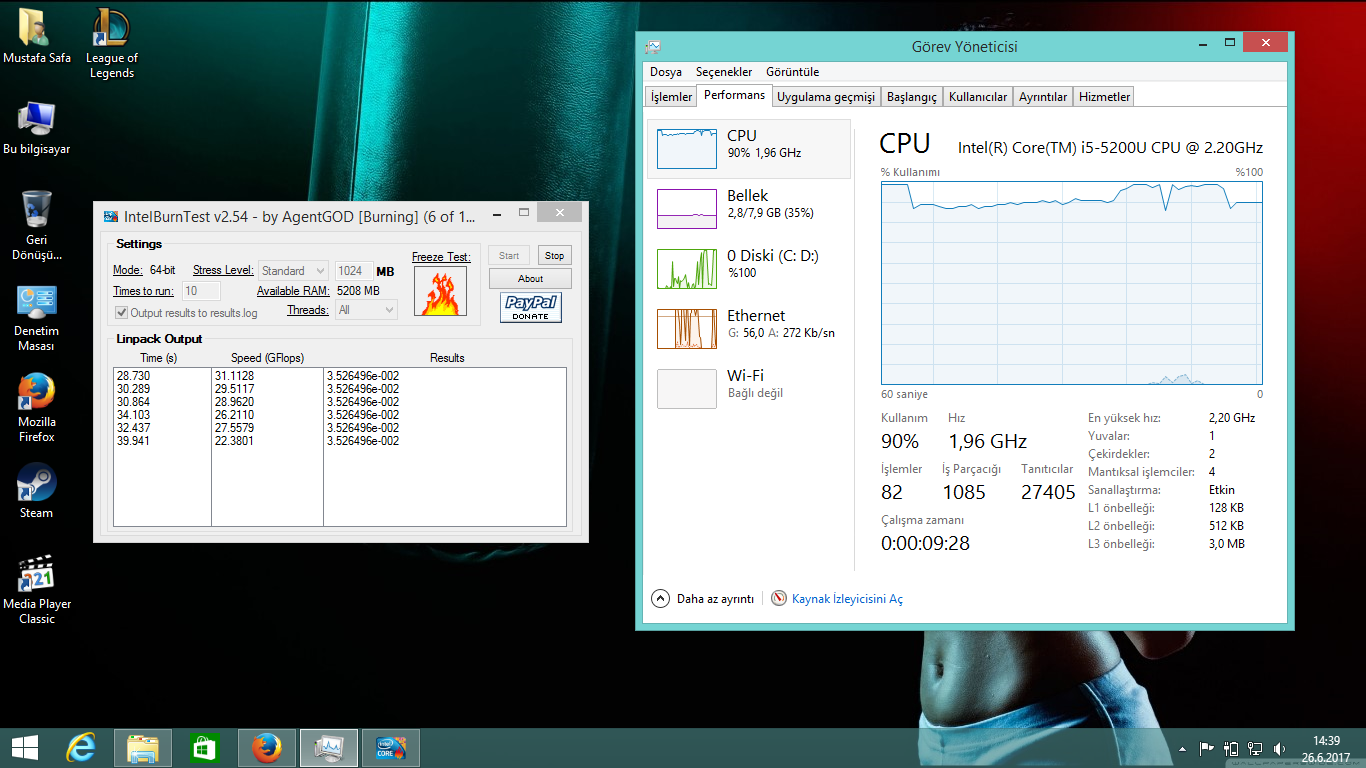Click the Times to run input field

(x=201, y=291)
